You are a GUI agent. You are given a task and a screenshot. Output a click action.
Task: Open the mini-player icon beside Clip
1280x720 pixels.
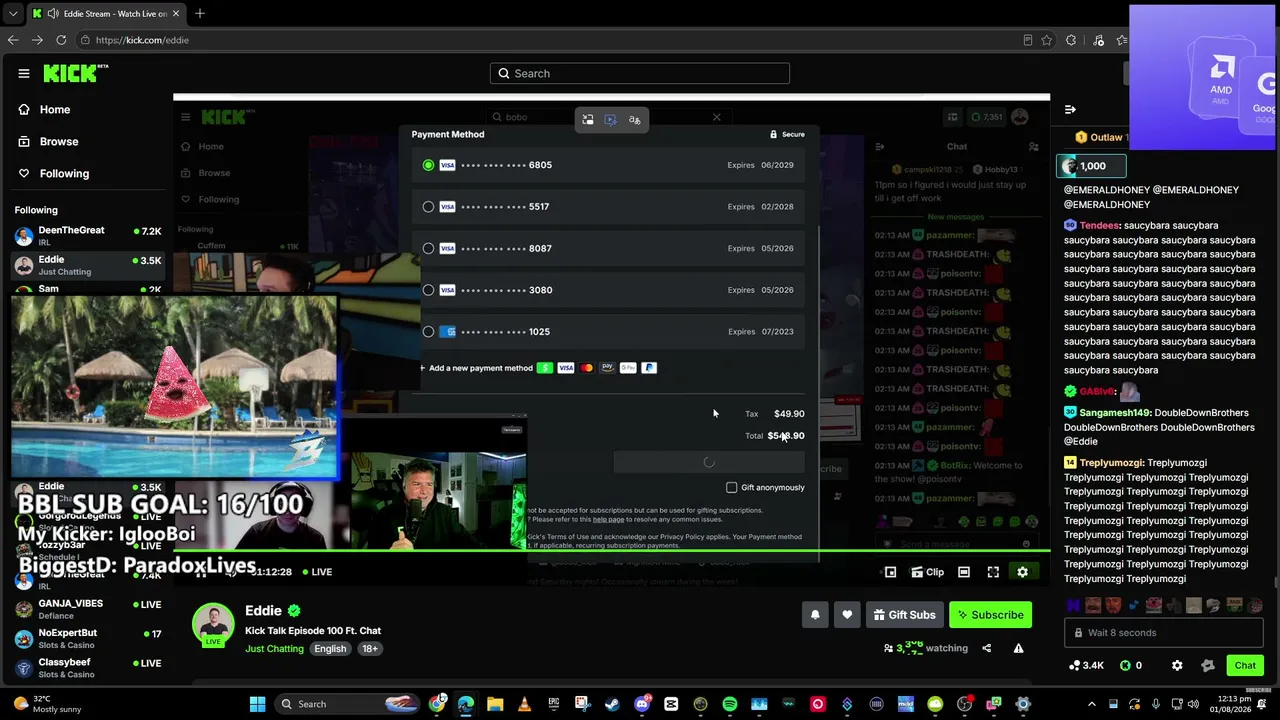(x=890, y=572)
